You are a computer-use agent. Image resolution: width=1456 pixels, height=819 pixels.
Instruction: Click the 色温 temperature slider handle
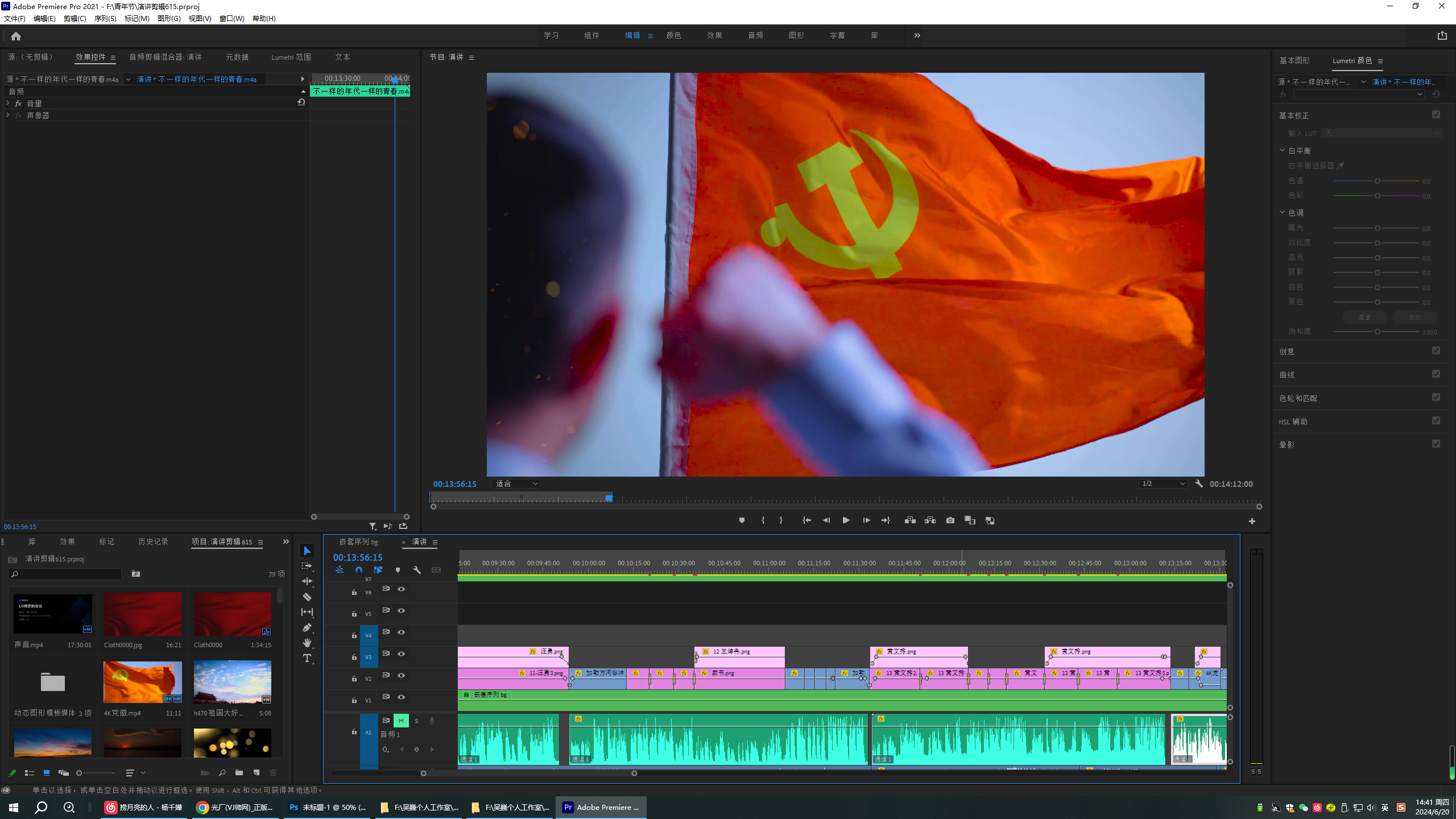1377,181
